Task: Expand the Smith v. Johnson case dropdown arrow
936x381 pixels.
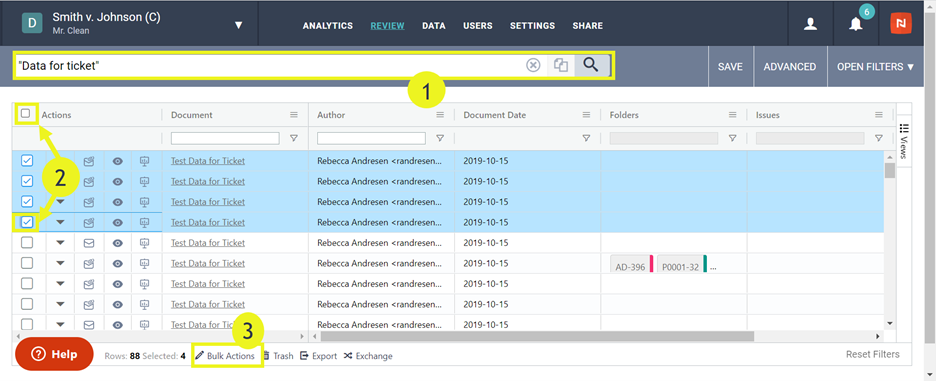Action: (x=238, y=25)
